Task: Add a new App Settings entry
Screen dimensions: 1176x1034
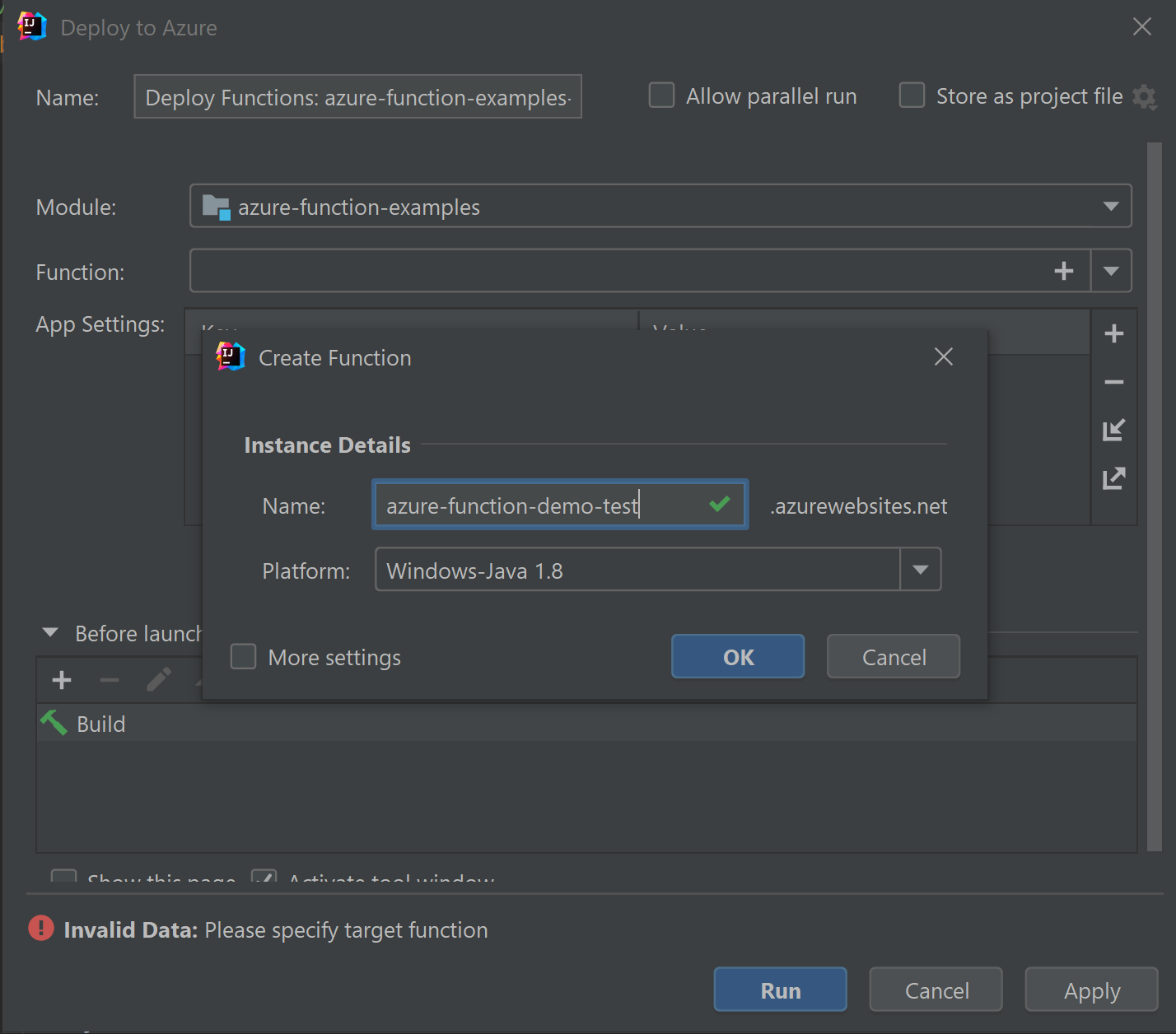Action: (x=1113, y=333)
